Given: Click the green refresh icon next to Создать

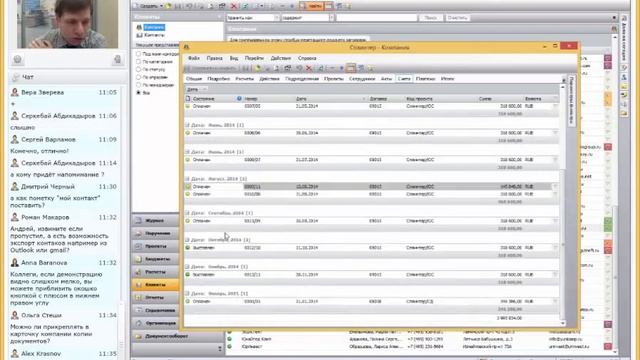Looking at the screenshot, I should 168,6.
